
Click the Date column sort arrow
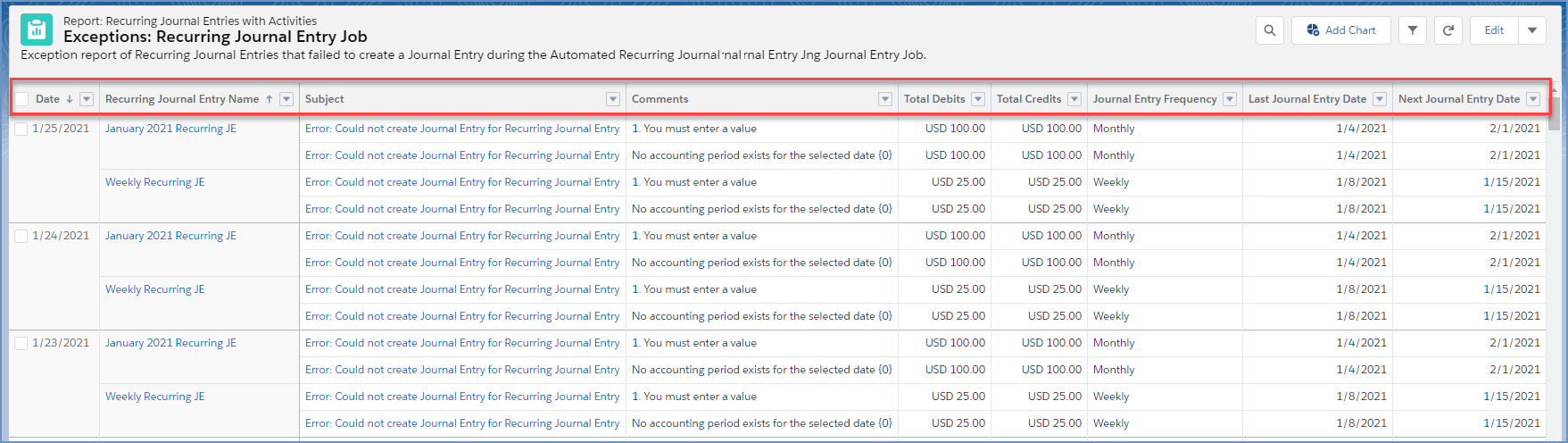pyautogui.click(x=70, y=99)
